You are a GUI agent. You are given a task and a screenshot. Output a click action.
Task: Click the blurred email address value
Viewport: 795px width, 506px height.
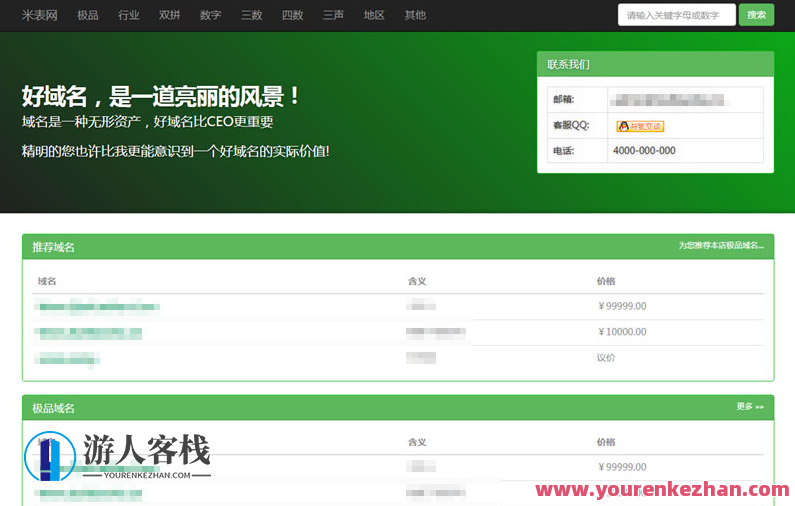[667, 100]
